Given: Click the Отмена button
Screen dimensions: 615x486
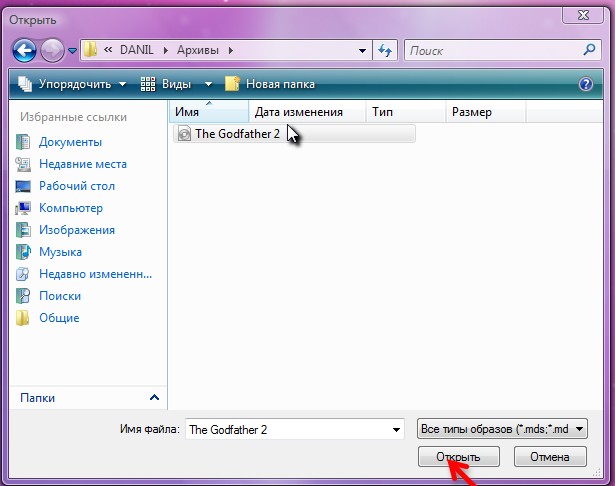Looking at the screenshot, I should tap(550, 457).
